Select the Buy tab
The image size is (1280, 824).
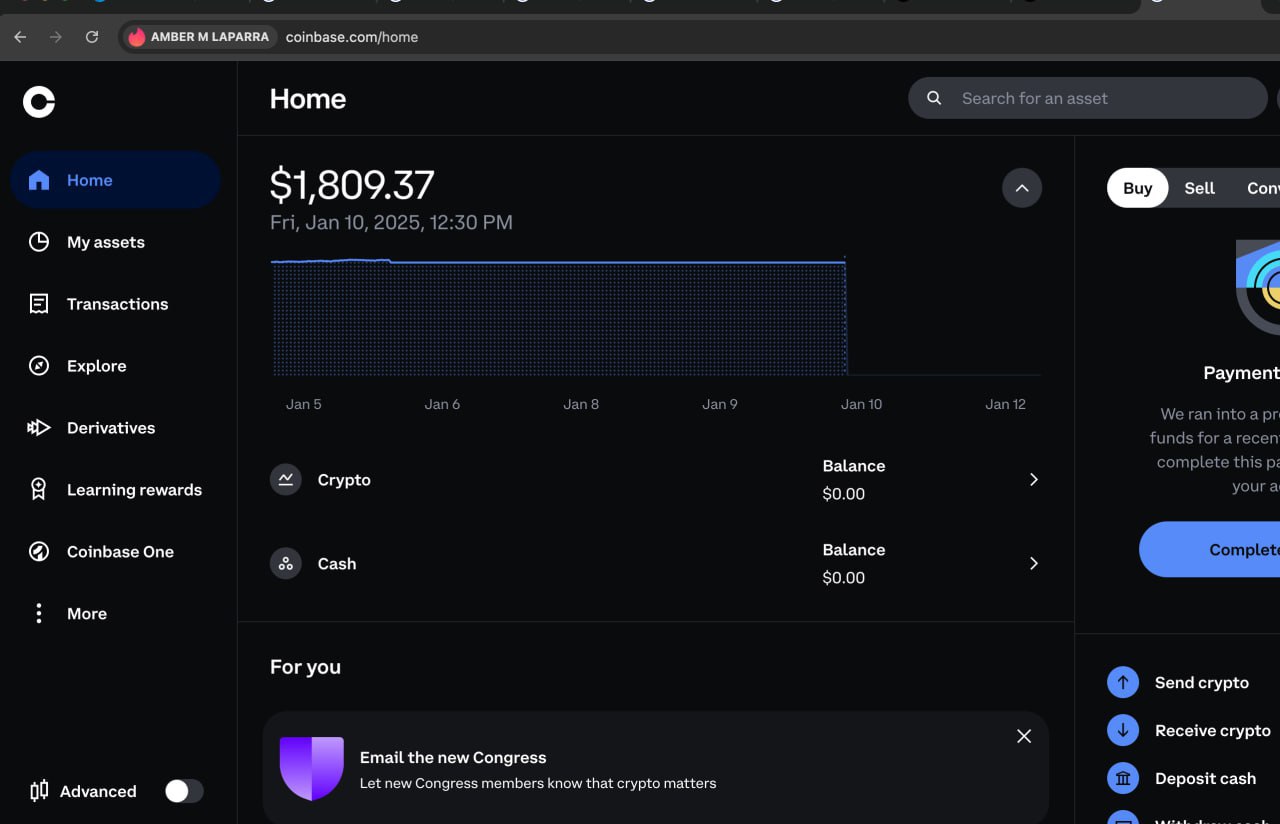pos(1137,188)
